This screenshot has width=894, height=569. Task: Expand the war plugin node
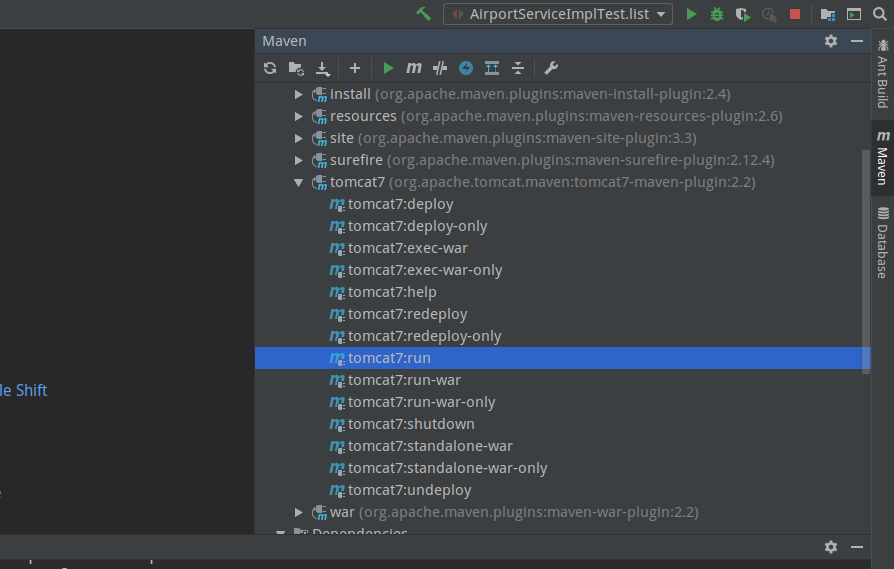click(x=298, y=512)
